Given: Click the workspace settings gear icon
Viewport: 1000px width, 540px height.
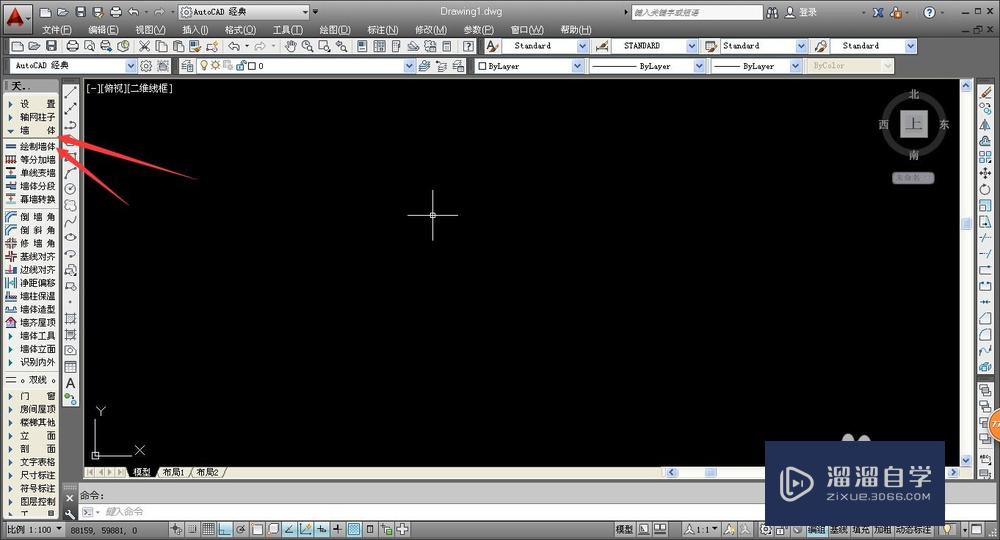Looking at the screenshot, I should pos(146,66).
